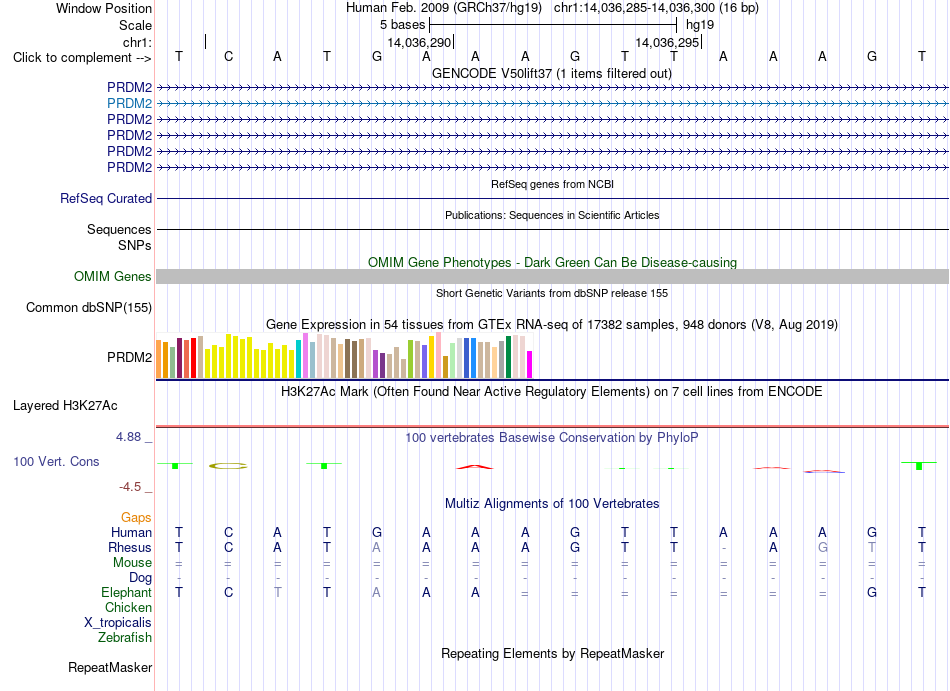
Task: Click the GTEx 'Gene Expression in 54 tissues' title
Action: (x=552, y=325)
